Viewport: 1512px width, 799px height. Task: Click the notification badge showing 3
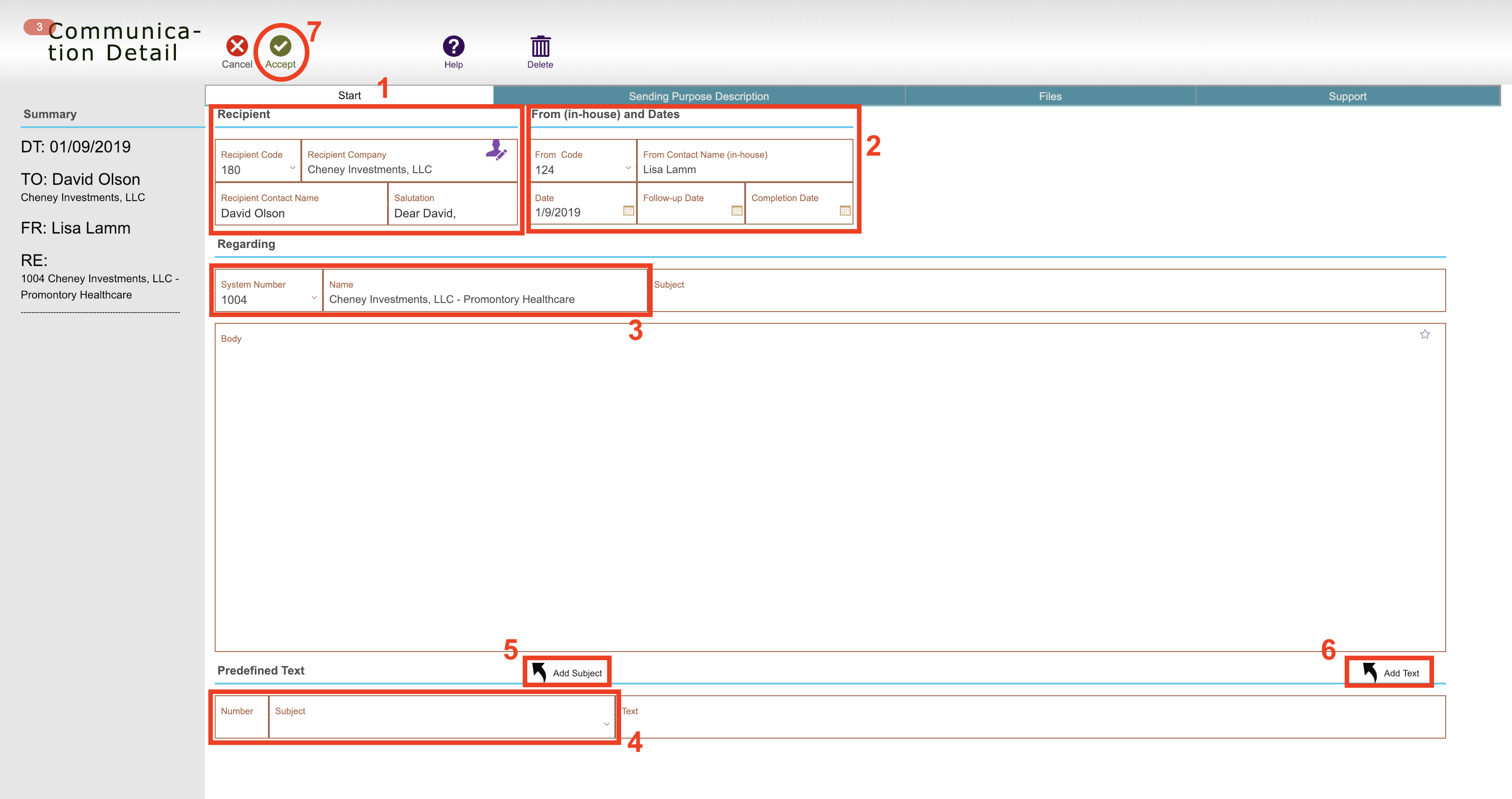39,27
